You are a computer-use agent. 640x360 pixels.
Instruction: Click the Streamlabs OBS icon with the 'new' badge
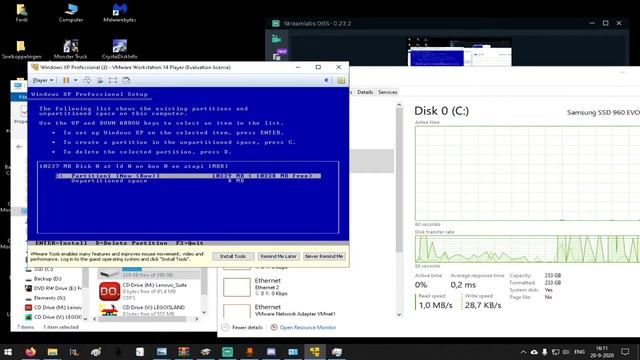pyautogui.click(x=278, y=56)
